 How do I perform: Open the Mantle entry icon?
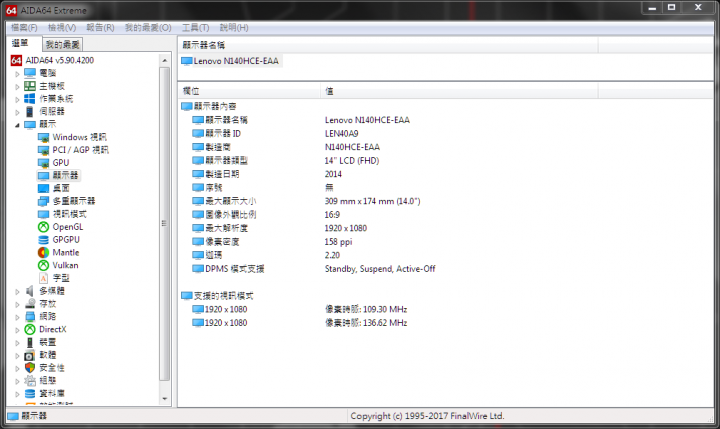(43, 253)
